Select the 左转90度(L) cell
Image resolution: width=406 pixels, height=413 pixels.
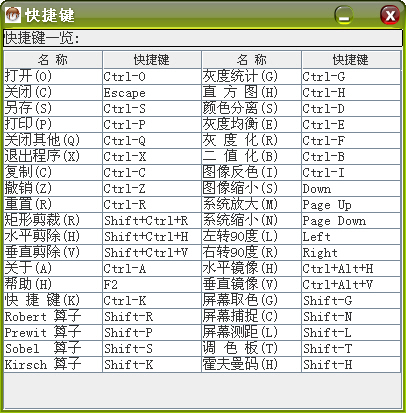coord(251,237)
